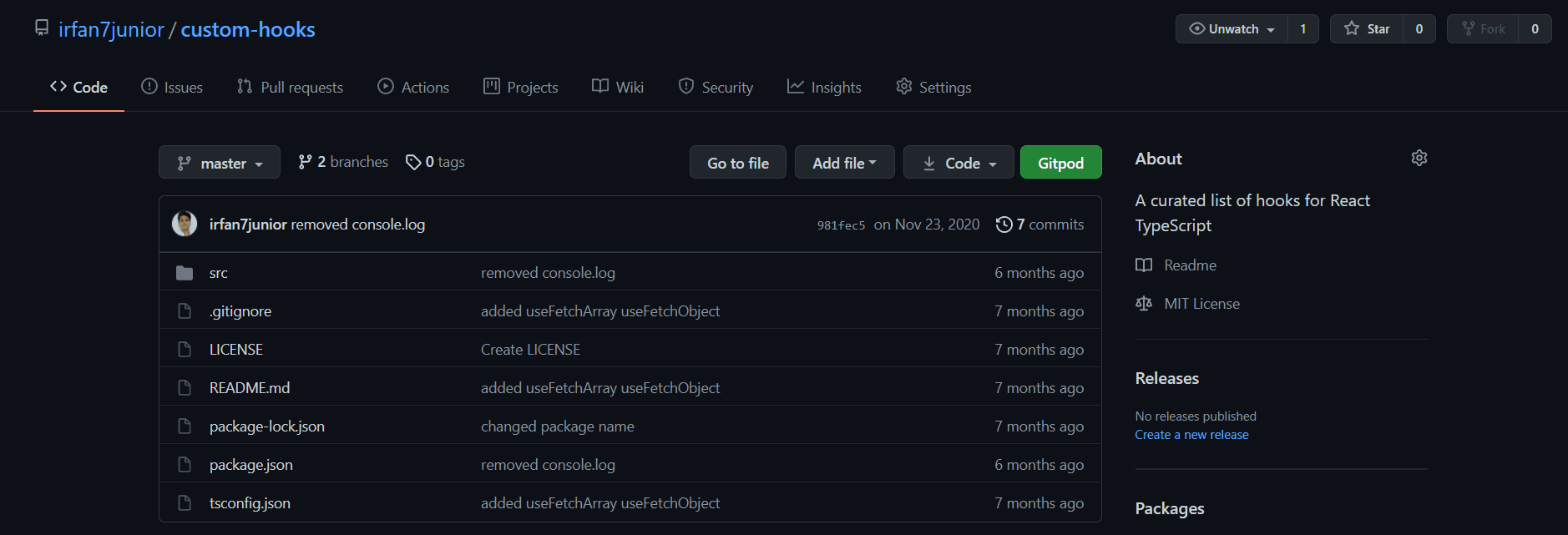Screen dimensions: 1568x535
Task: Switch to the Code tab
Action: 78,87
